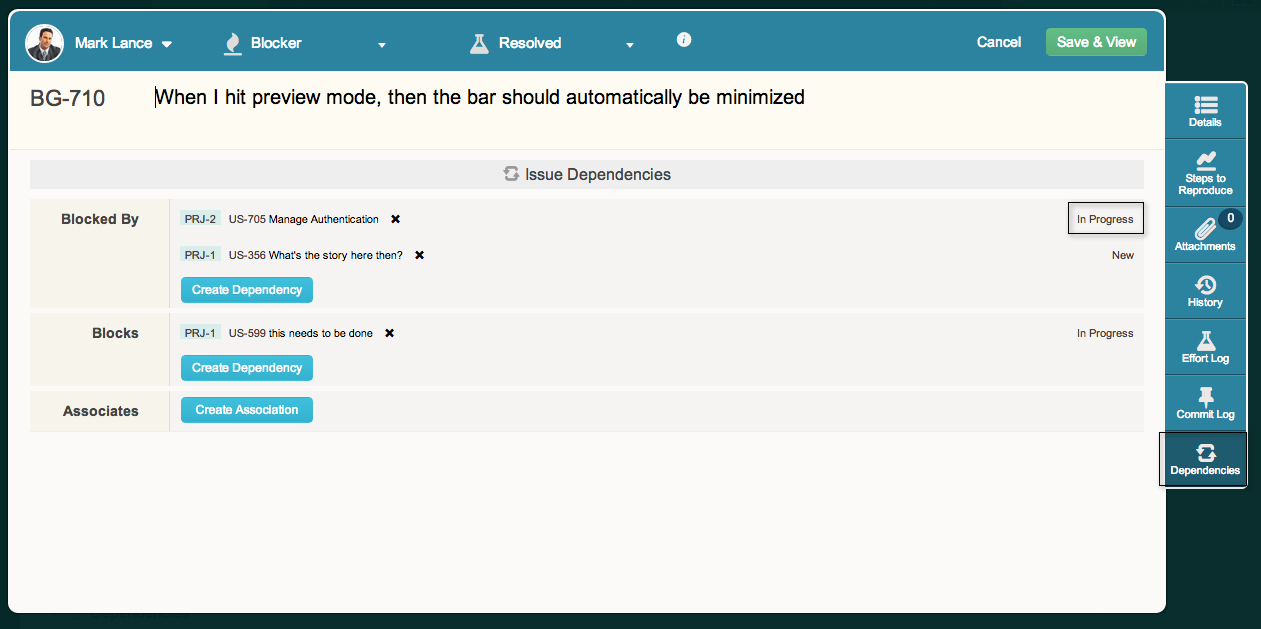This screenshot has height=629, width=1261.
Task: Click the issue title text field
Action: [480, 98]
